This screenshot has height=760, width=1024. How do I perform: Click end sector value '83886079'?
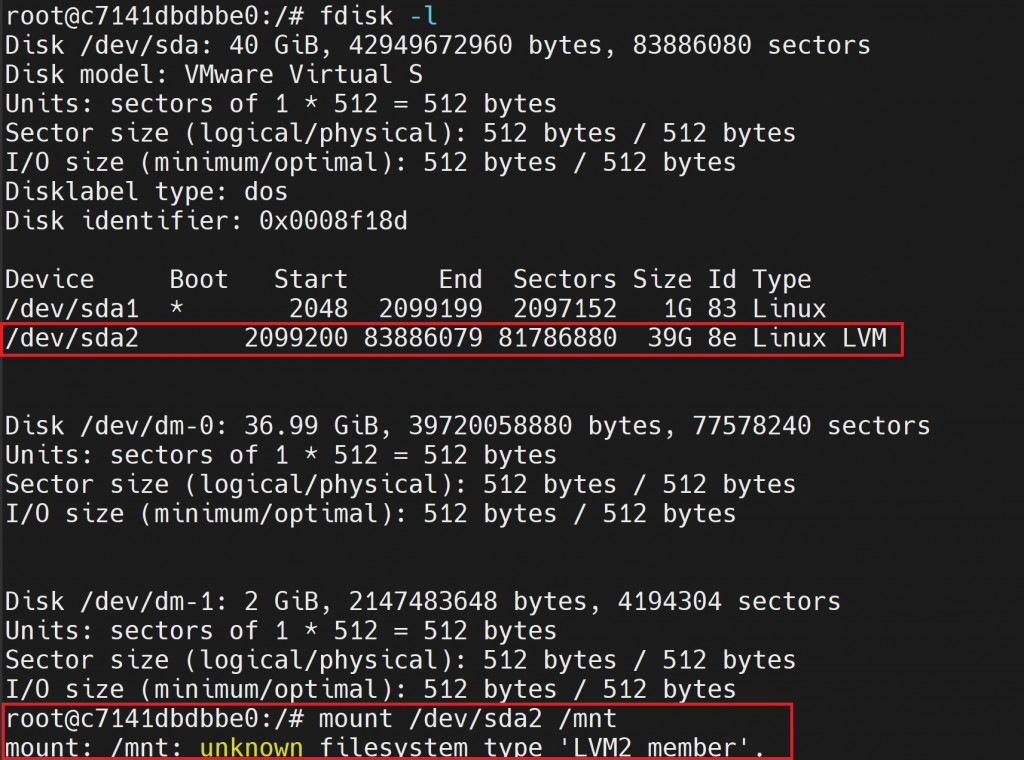[x=423, y=338]
